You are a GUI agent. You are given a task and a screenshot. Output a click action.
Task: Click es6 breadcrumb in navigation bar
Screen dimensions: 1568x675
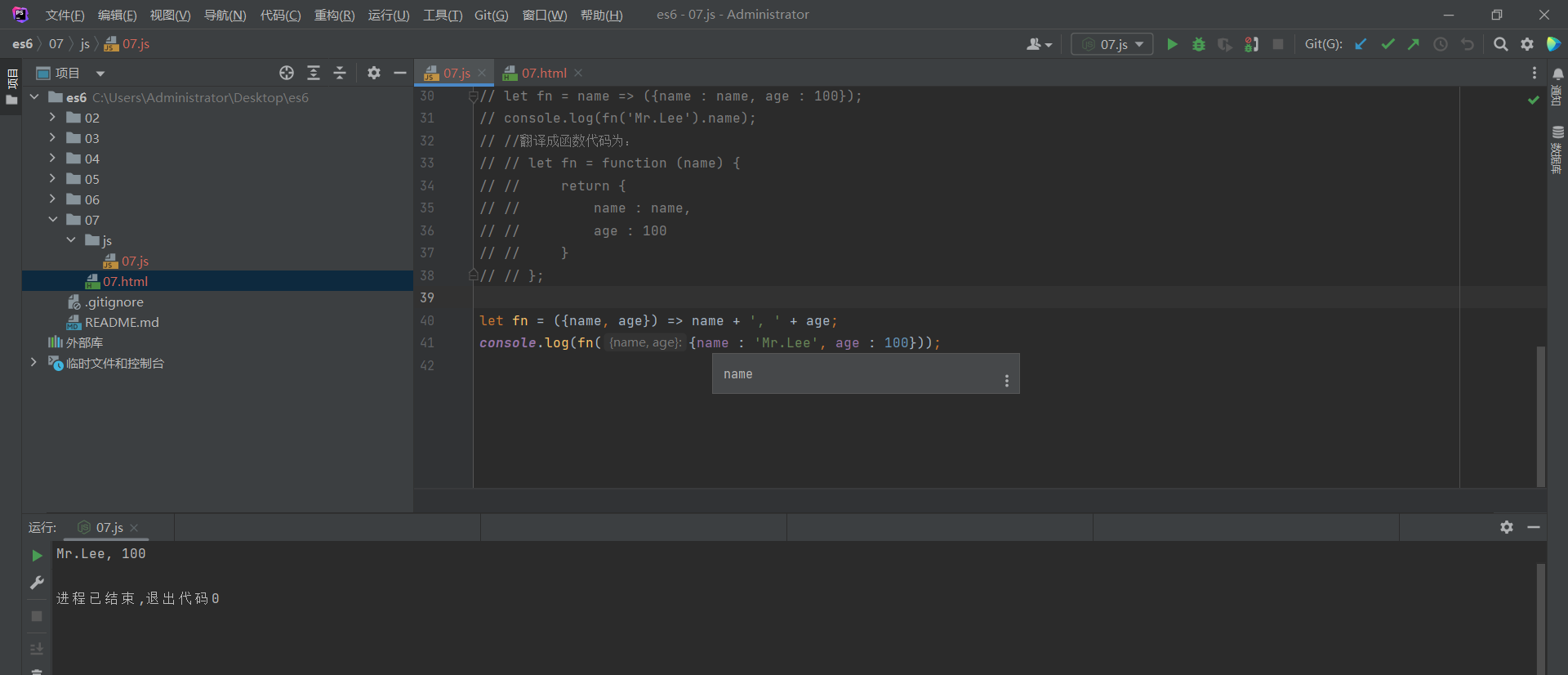coord(22,44)
